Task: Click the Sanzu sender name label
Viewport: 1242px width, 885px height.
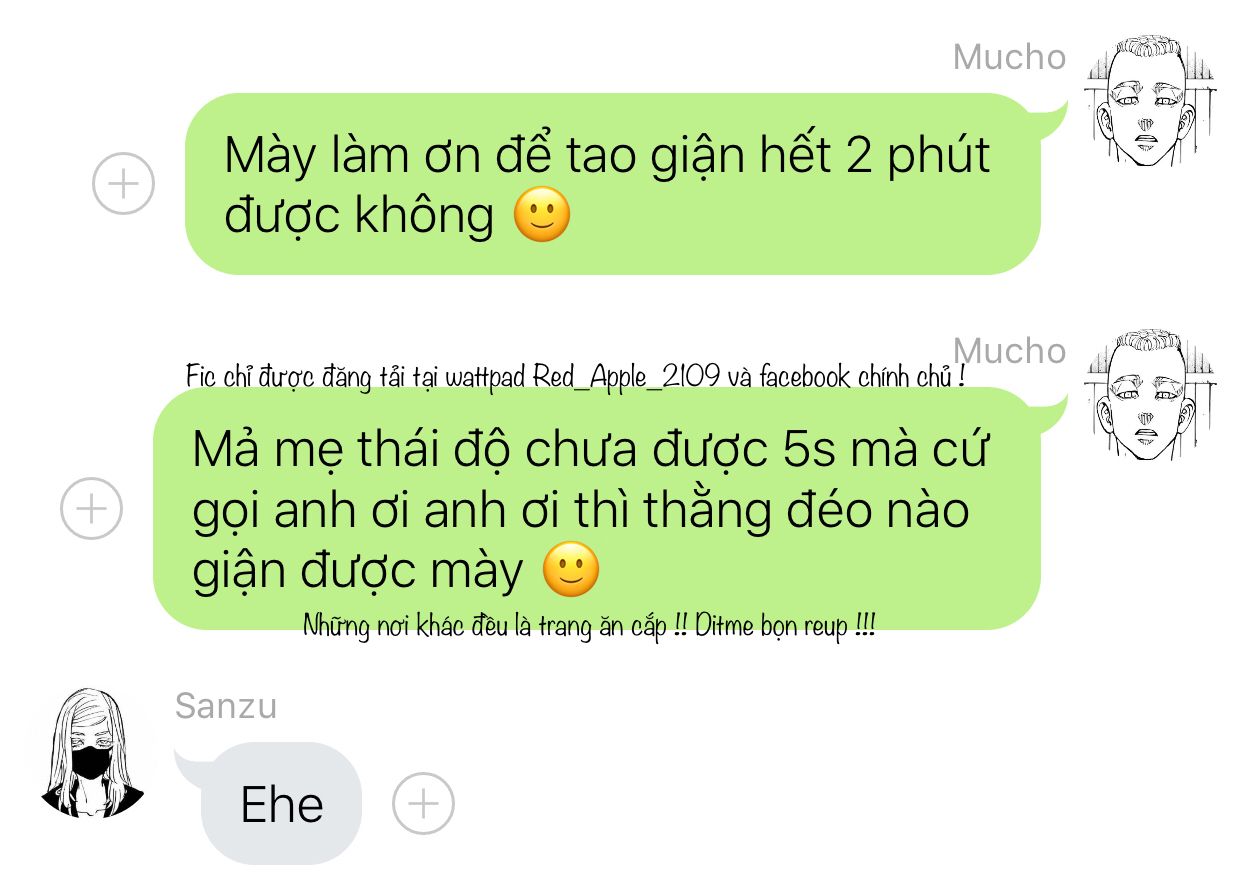Action: pyautogui.click(x=226, y=706)
